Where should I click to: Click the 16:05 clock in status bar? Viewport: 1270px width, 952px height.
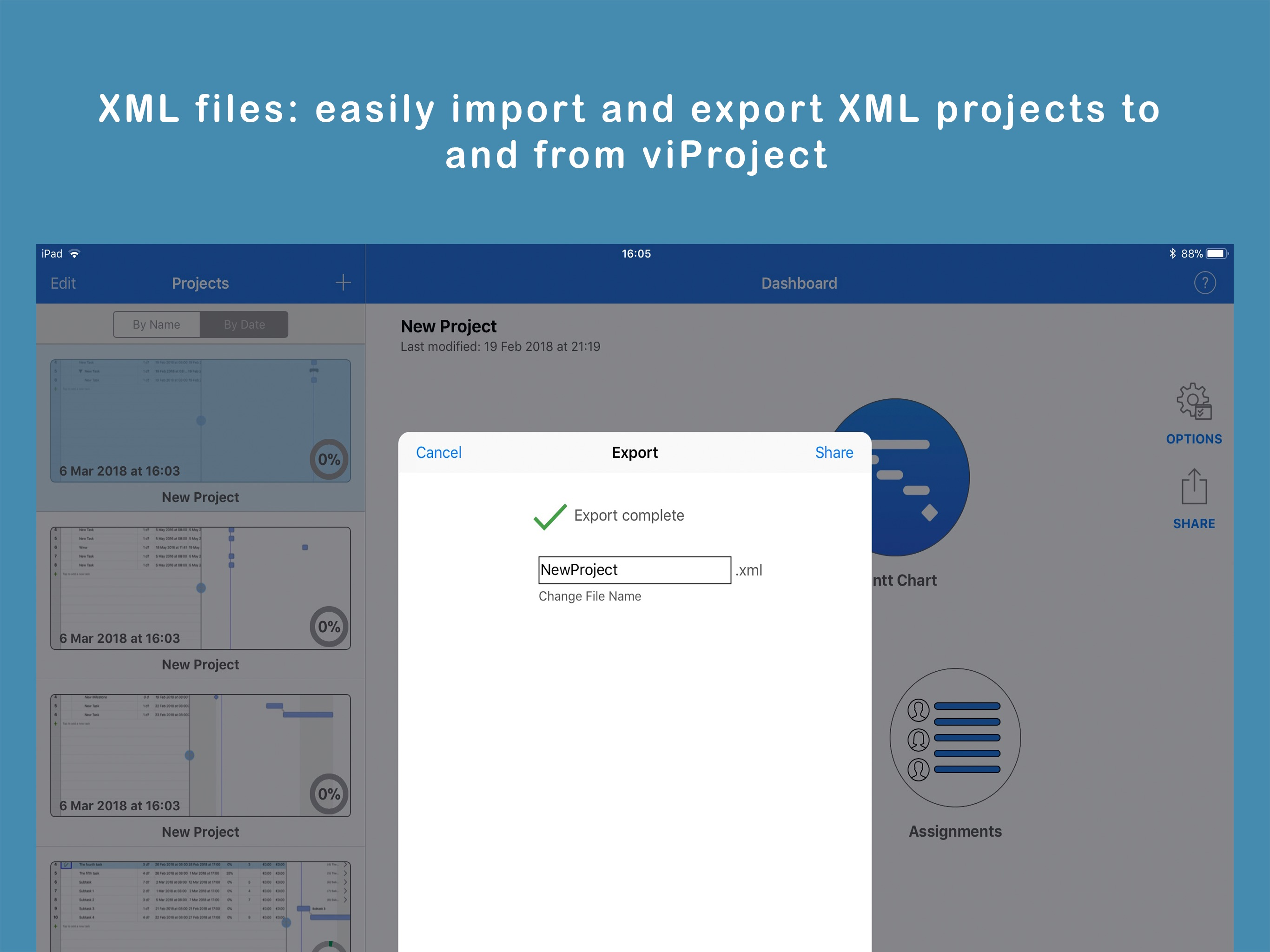point(636,253)
